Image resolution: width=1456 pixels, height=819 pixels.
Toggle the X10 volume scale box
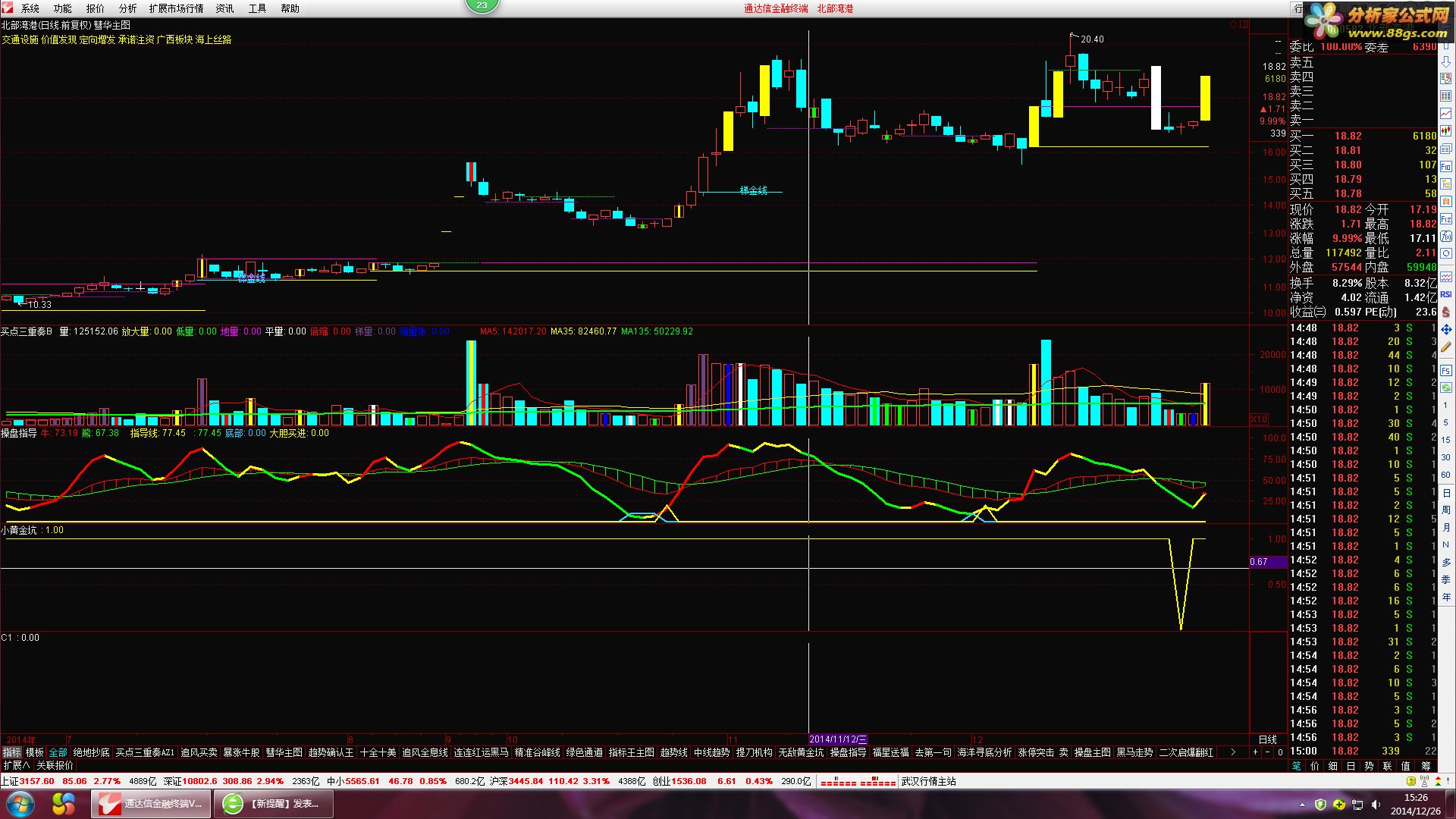tap(1259, 419)
